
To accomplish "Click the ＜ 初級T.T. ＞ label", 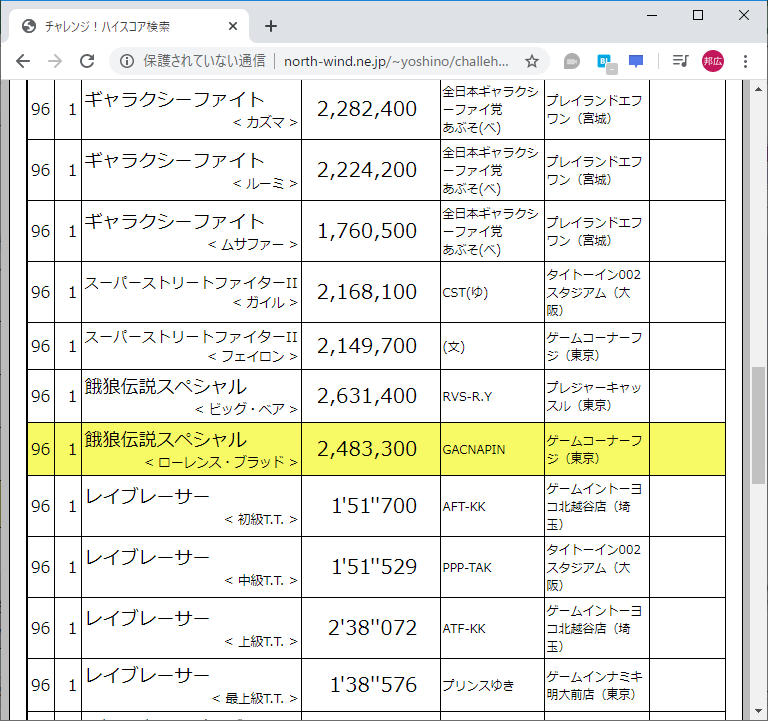I will 261,519.
